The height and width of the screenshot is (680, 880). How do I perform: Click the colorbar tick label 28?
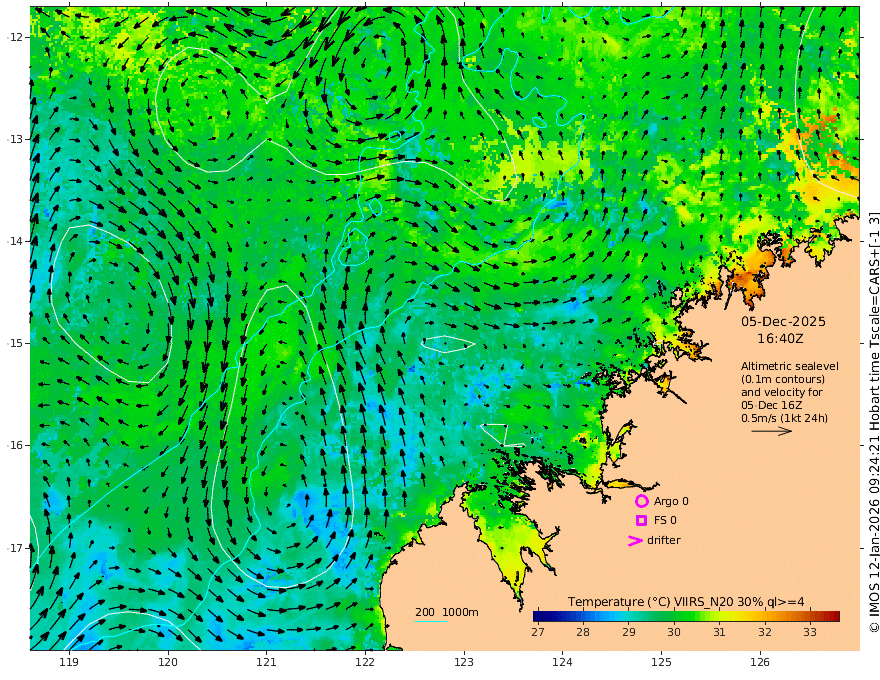[583, 632]
